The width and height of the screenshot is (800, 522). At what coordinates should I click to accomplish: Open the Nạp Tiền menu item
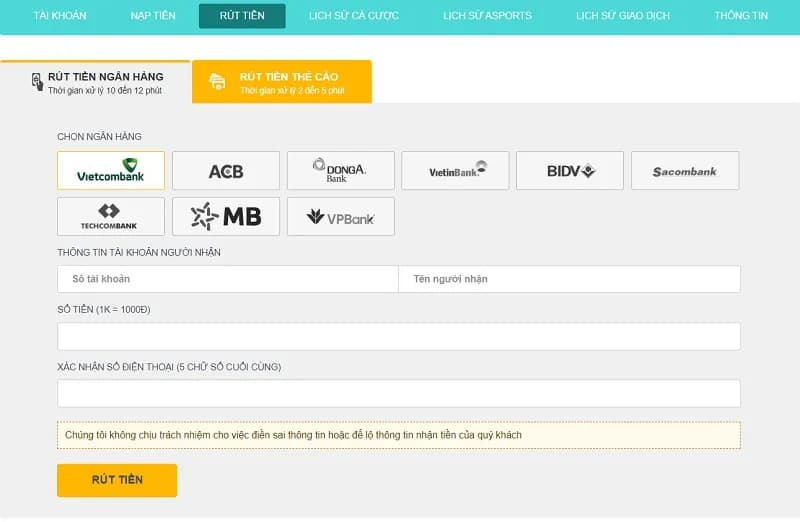pos(153,16)
